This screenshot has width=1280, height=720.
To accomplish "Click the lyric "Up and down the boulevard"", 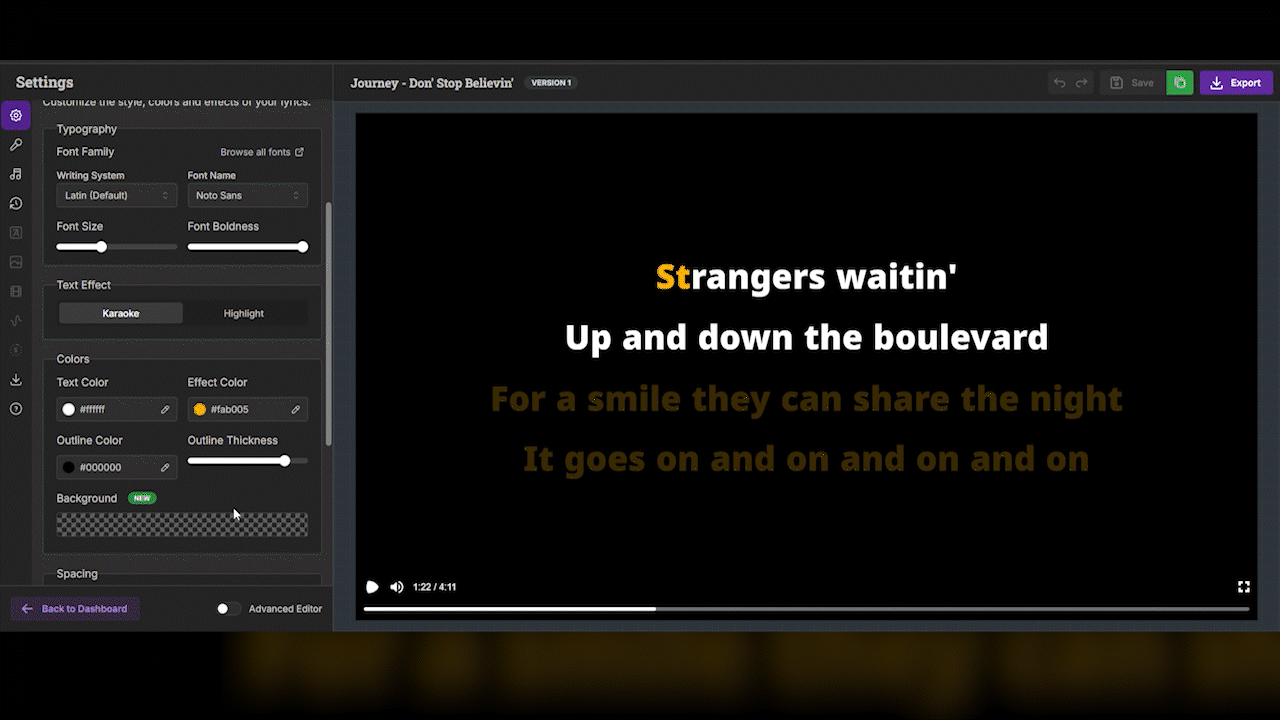I will (806, 338).
